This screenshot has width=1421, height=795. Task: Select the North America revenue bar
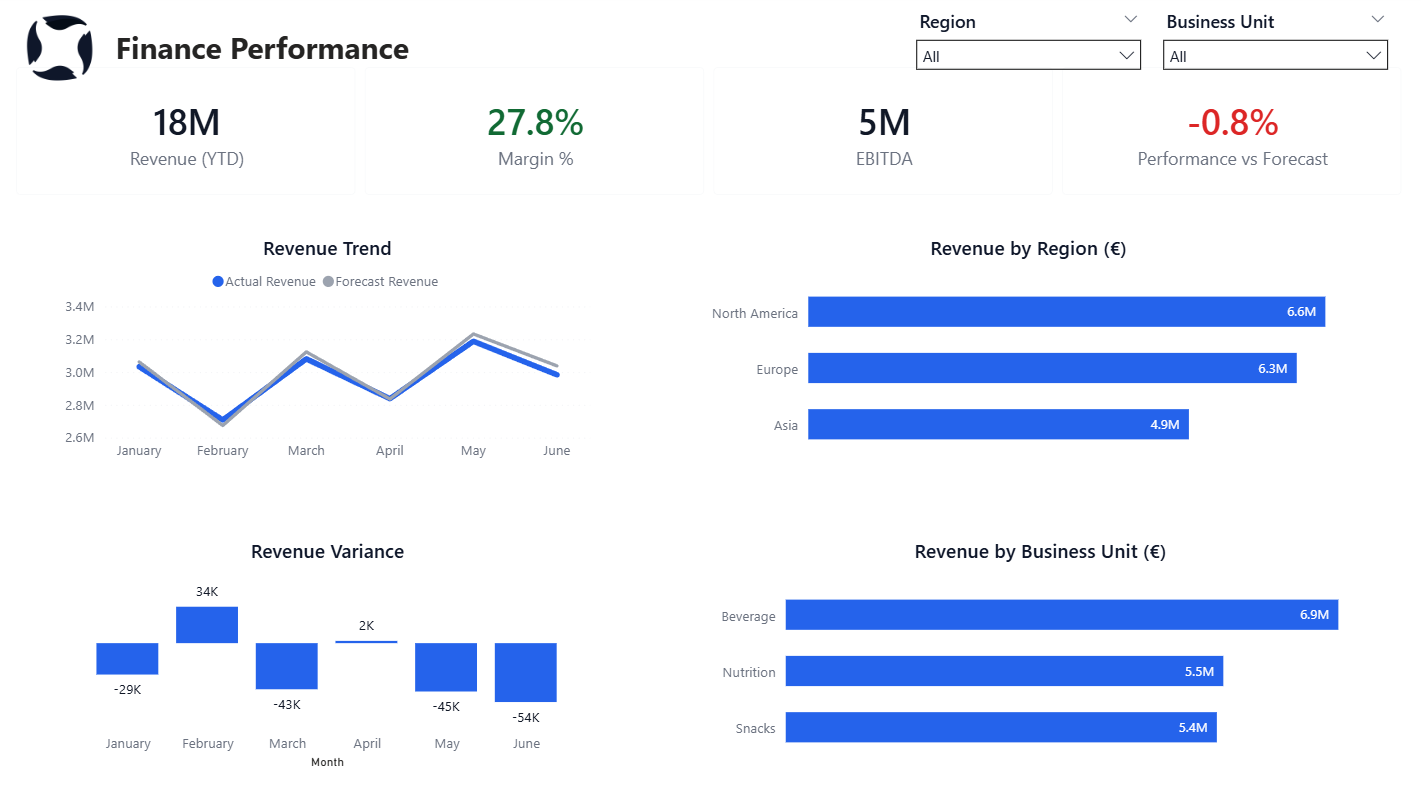point(1065,312)
